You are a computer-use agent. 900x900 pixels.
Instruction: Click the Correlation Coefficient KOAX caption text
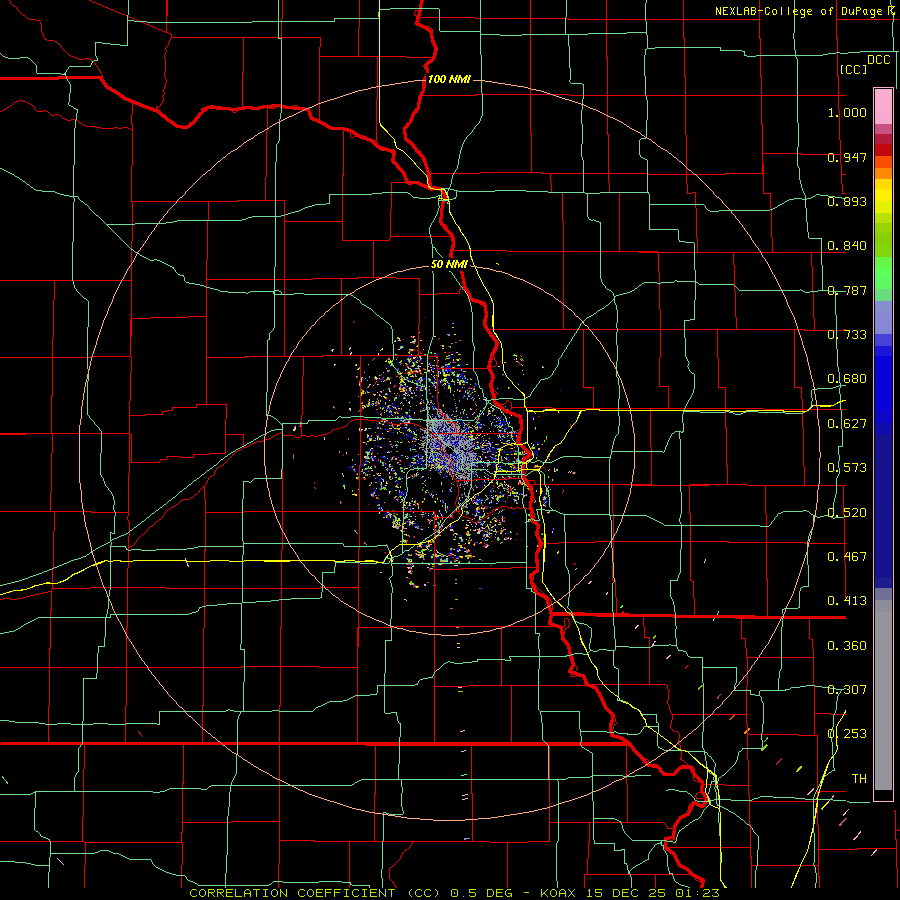click(454, 893)
